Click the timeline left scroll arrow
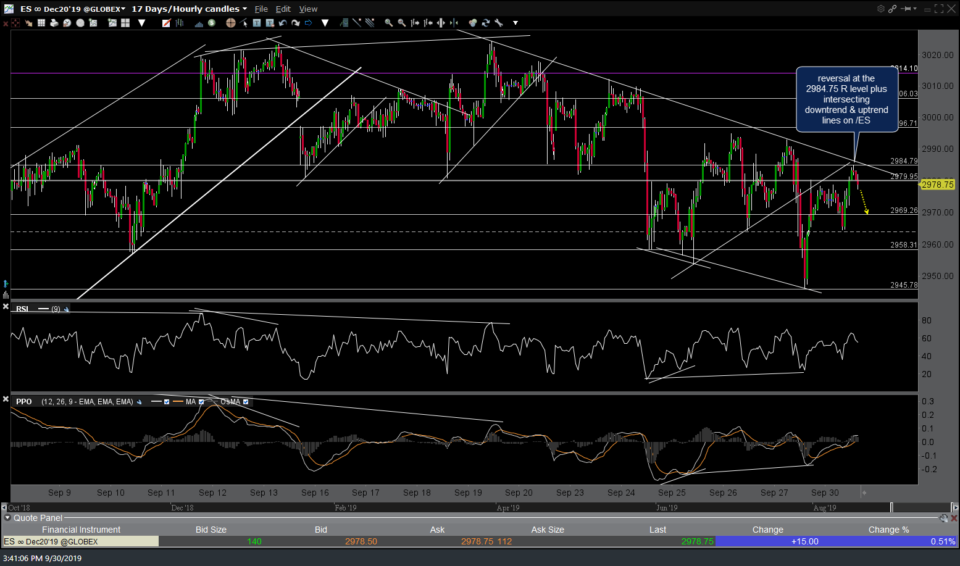The width and height of the screenshot is (960, 566). 4,507
